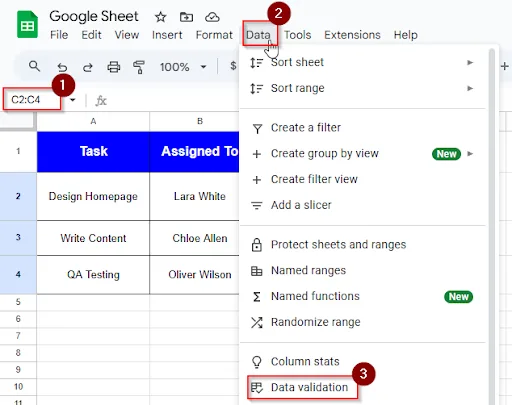
Task: Select the Write Content cell
Action: (x=93, y=238)
